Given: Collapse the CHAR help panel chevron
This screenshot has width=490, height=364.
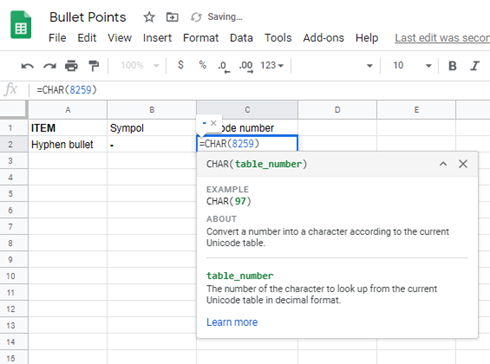Looking at the screenshot, I should pyautogui.click(x=443, y=164).
